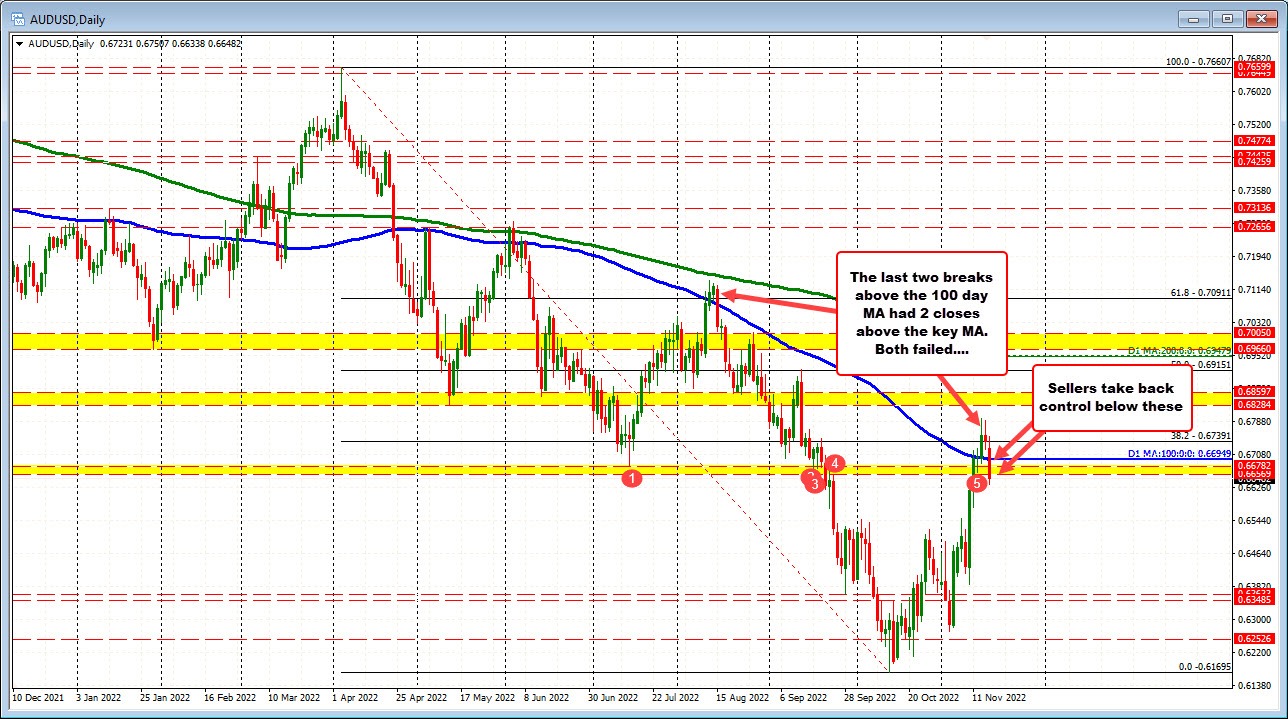Viewport: 1288px width, 719px height.
Task: Click the red price label 0.69660
Action: pyautogui.click(x=1254, y=348)
